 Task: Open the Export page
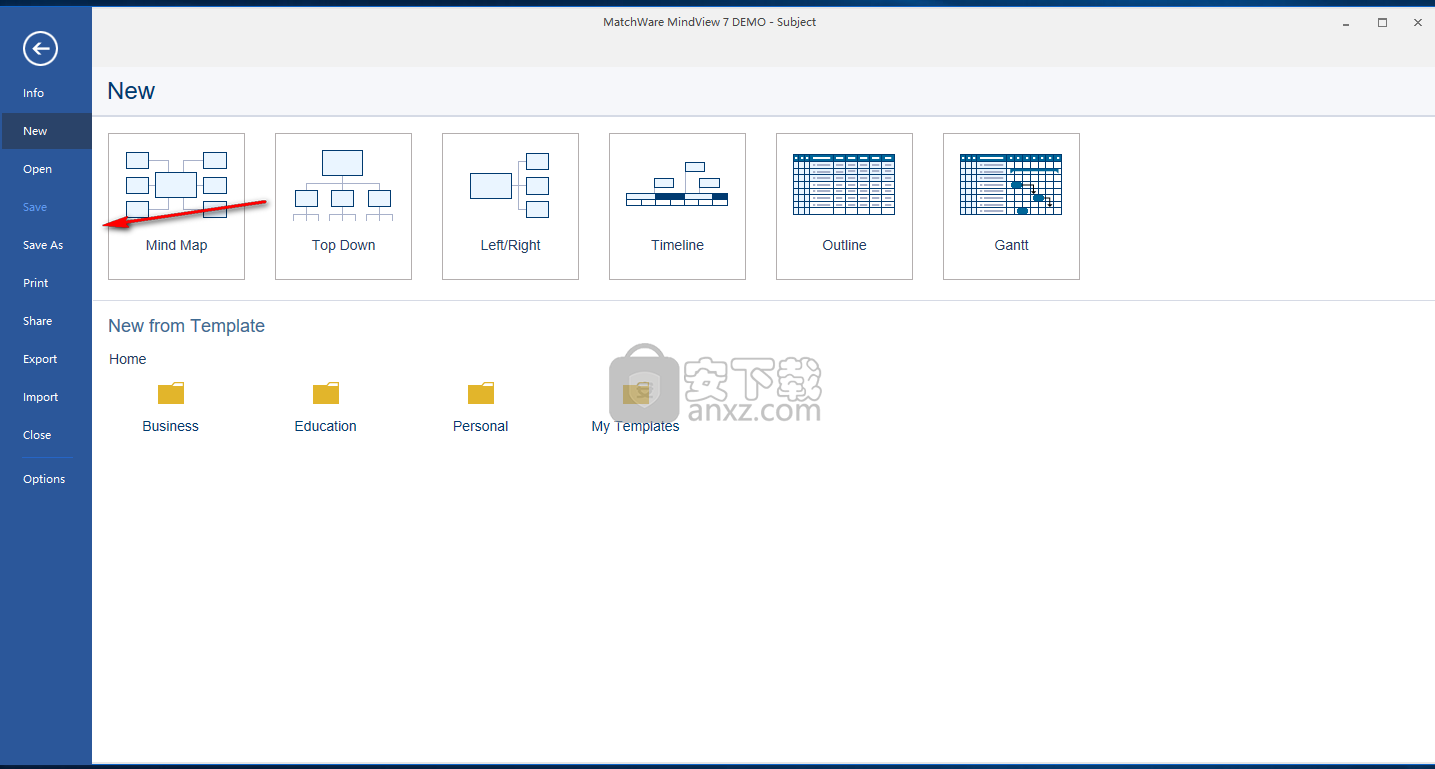46,359
